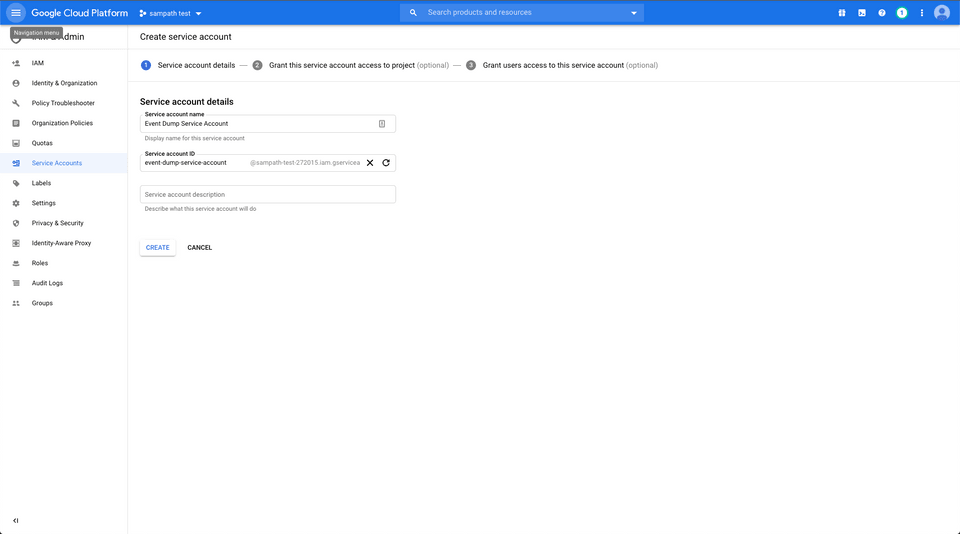Clear the service account ID field
960x534 pixels.
point(370,163)
